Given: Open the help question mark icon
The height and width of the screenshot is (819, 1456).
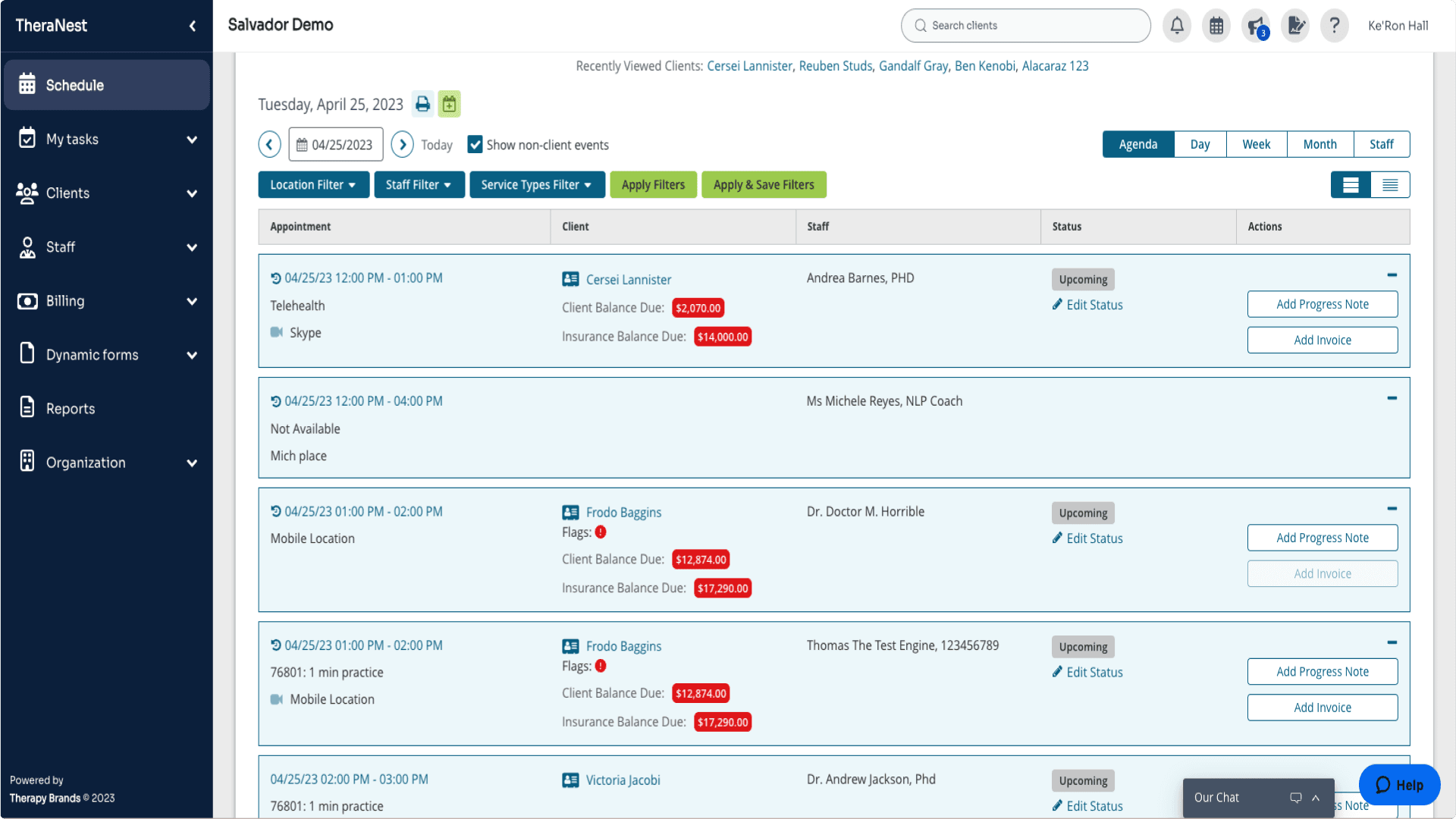Looking at the screenshot, I should click(x=1334, y=25).
